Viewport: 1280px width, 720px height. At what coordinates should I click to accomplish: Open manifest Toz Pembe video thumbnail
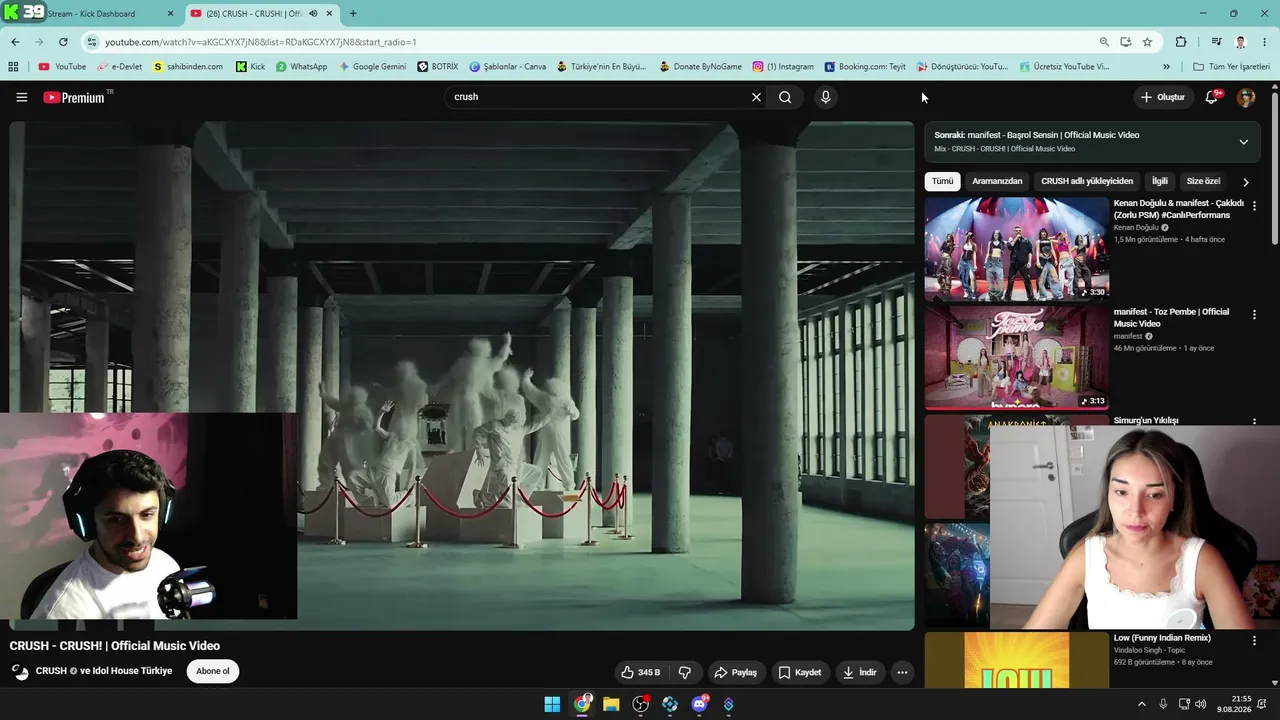1016,358
